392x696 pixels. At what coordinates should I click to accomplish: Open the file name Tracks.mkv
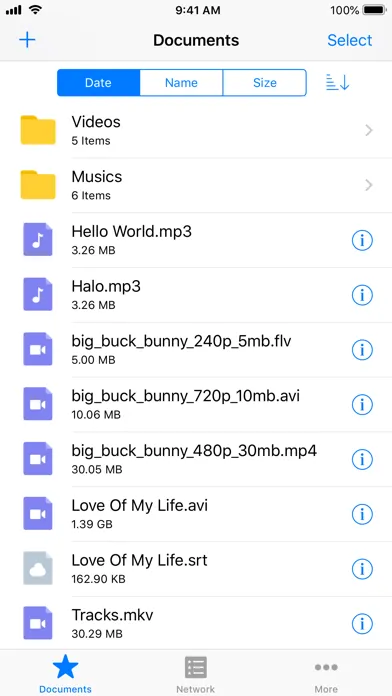tap(112, 615)
